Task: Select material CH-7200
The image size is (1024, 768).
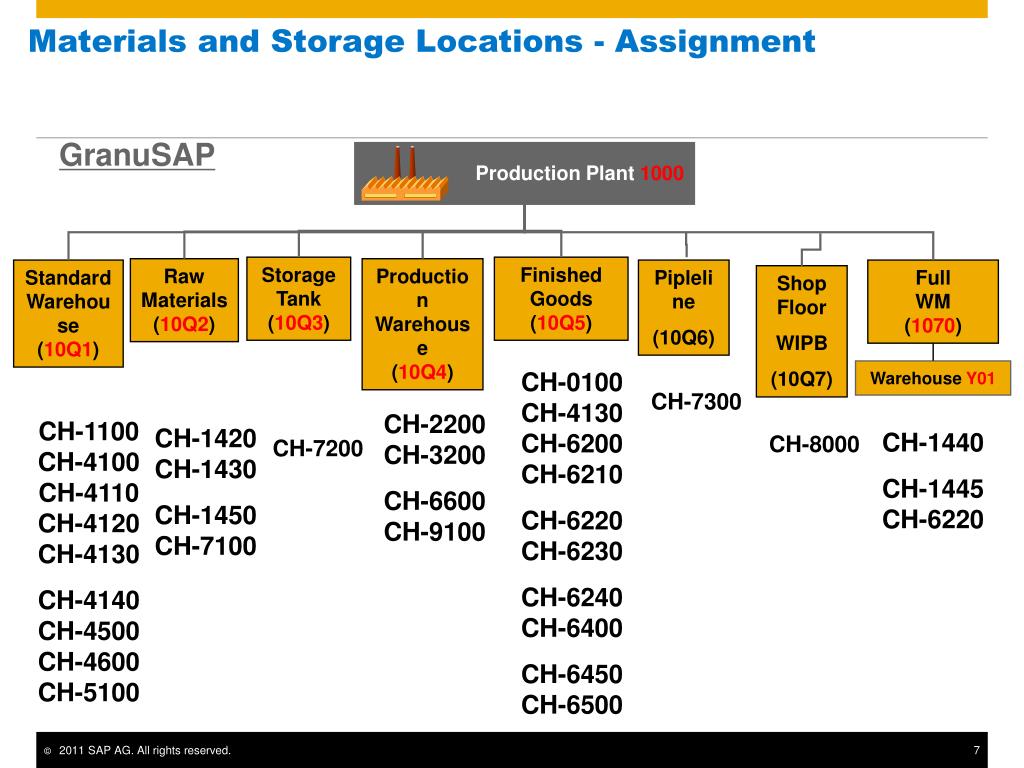Action: pos(317,449)
